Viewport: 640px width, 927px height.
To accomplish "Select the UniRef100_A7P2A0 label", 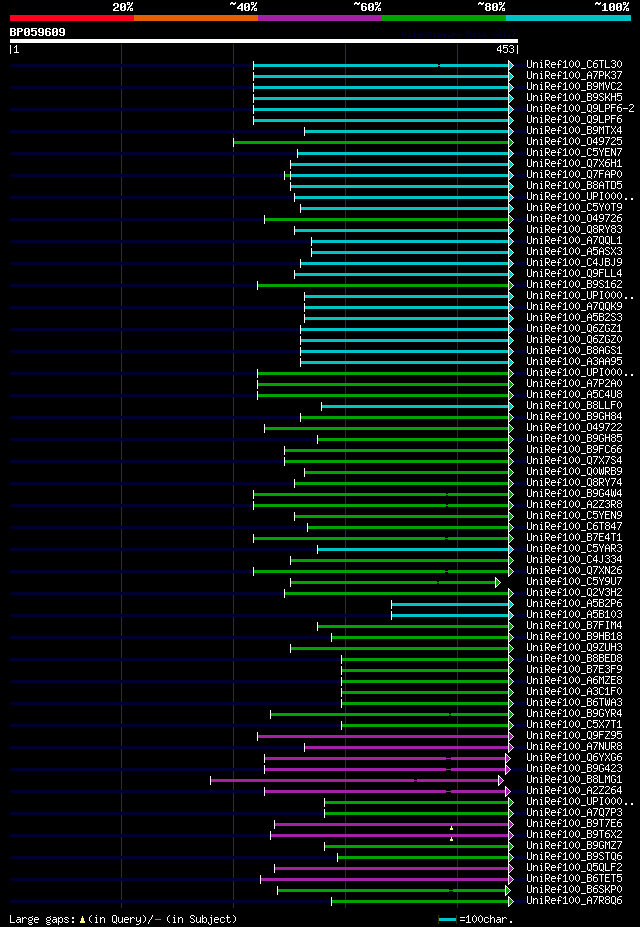I will [x=574, y=384].
